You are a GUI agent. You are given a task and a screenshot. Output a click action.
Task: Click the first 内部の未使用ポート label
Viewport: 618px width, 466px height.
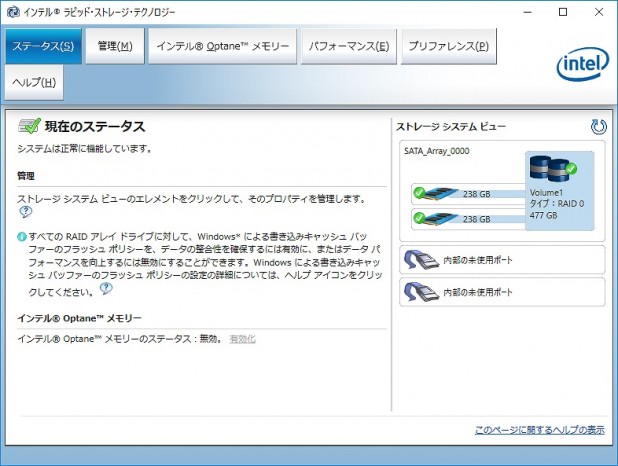point(478,260)
